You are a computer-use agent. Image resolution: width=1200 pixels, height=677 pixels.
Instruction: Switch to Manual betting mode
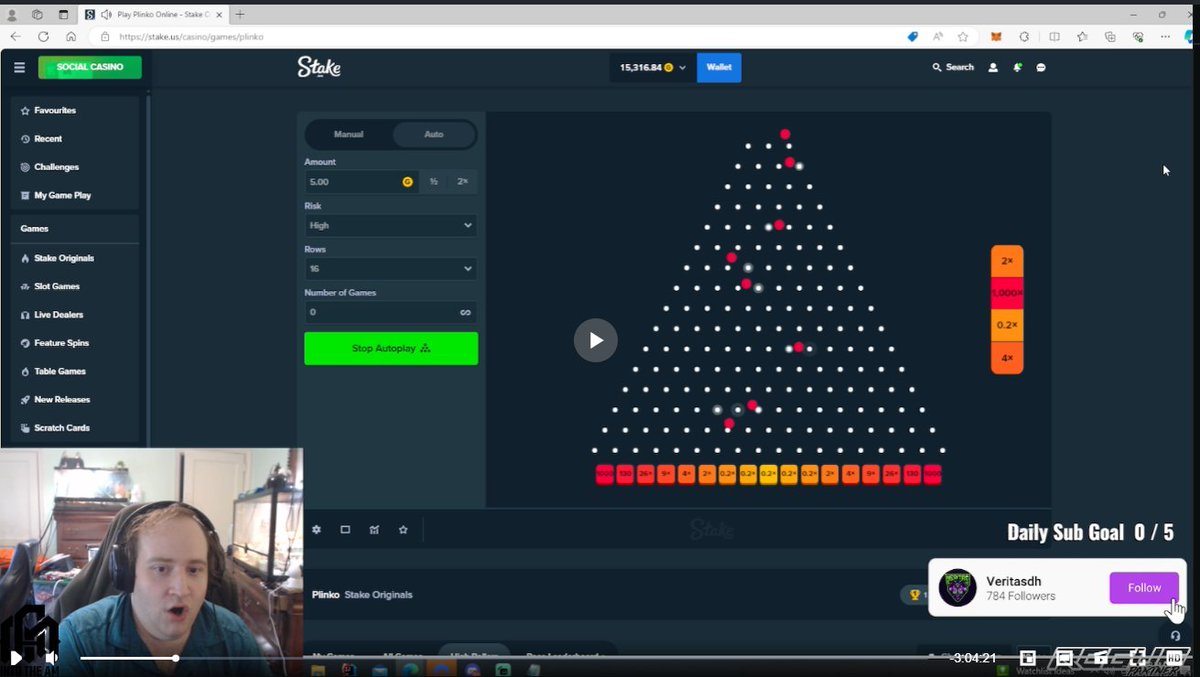click(x=349, y=134)
